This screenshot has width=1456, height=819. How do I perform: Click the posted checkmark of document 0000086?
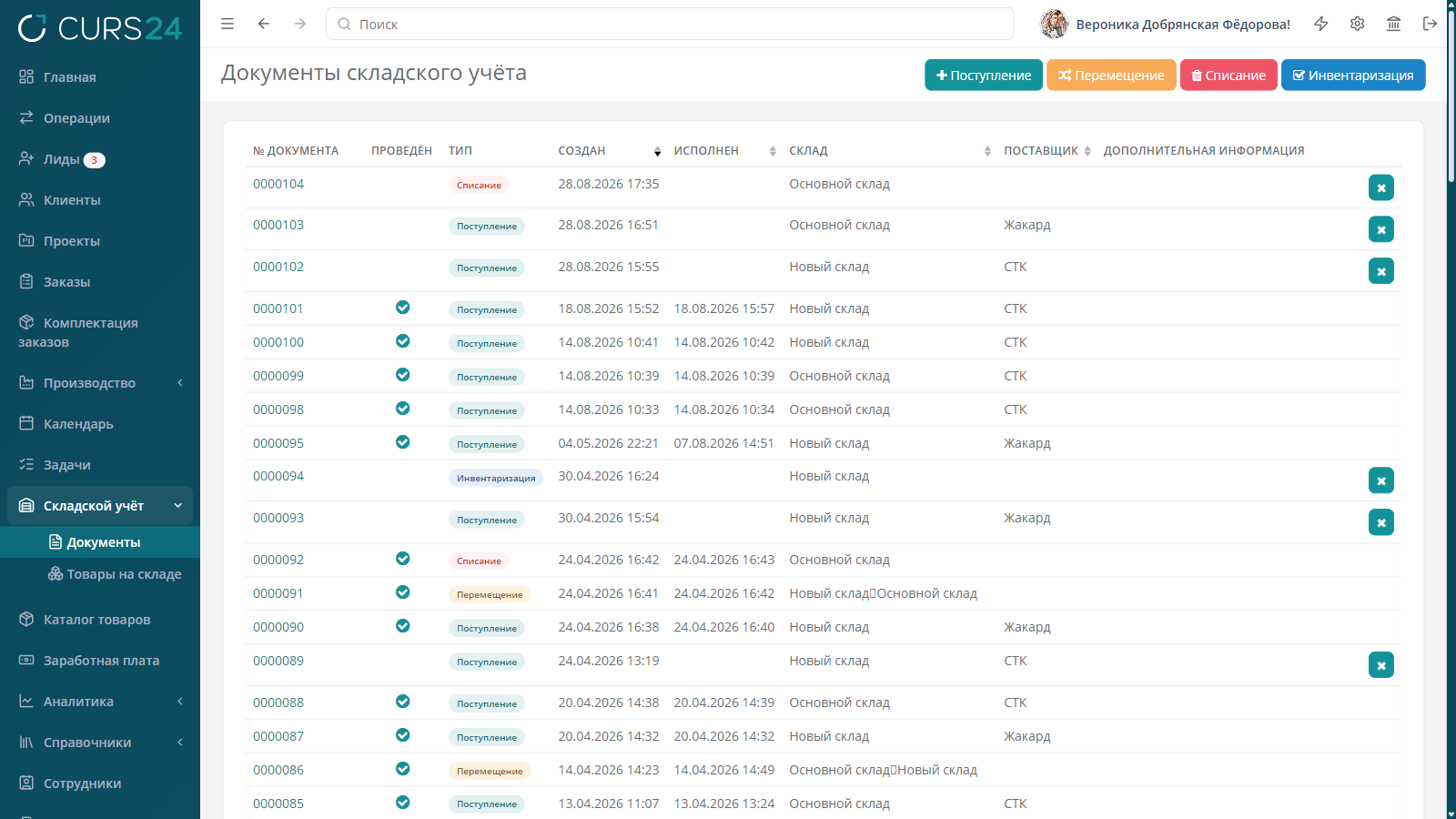pyautogui.click(x=402, y=769)
